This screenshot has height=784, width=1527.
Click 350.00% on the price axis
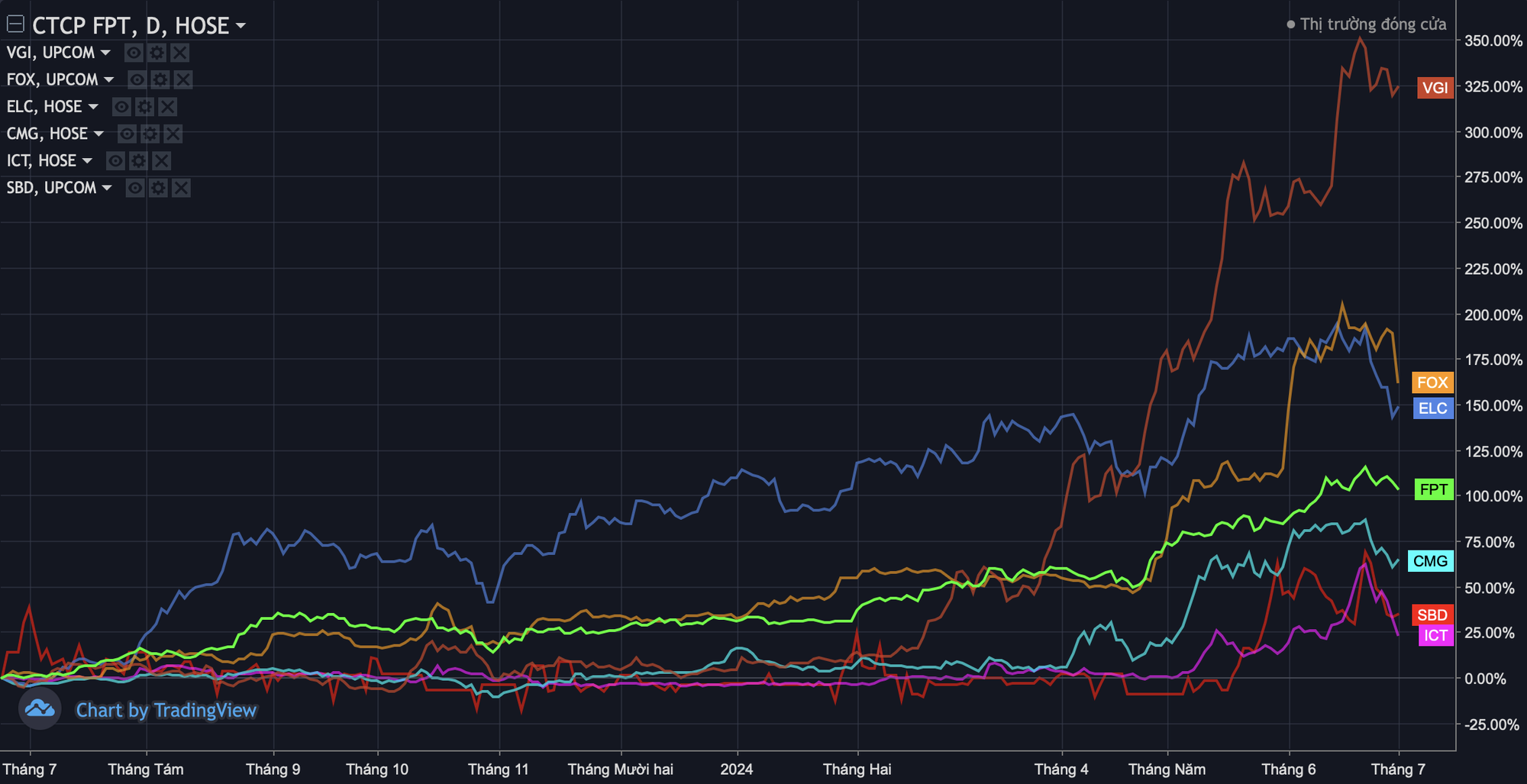pos(1493,40)
